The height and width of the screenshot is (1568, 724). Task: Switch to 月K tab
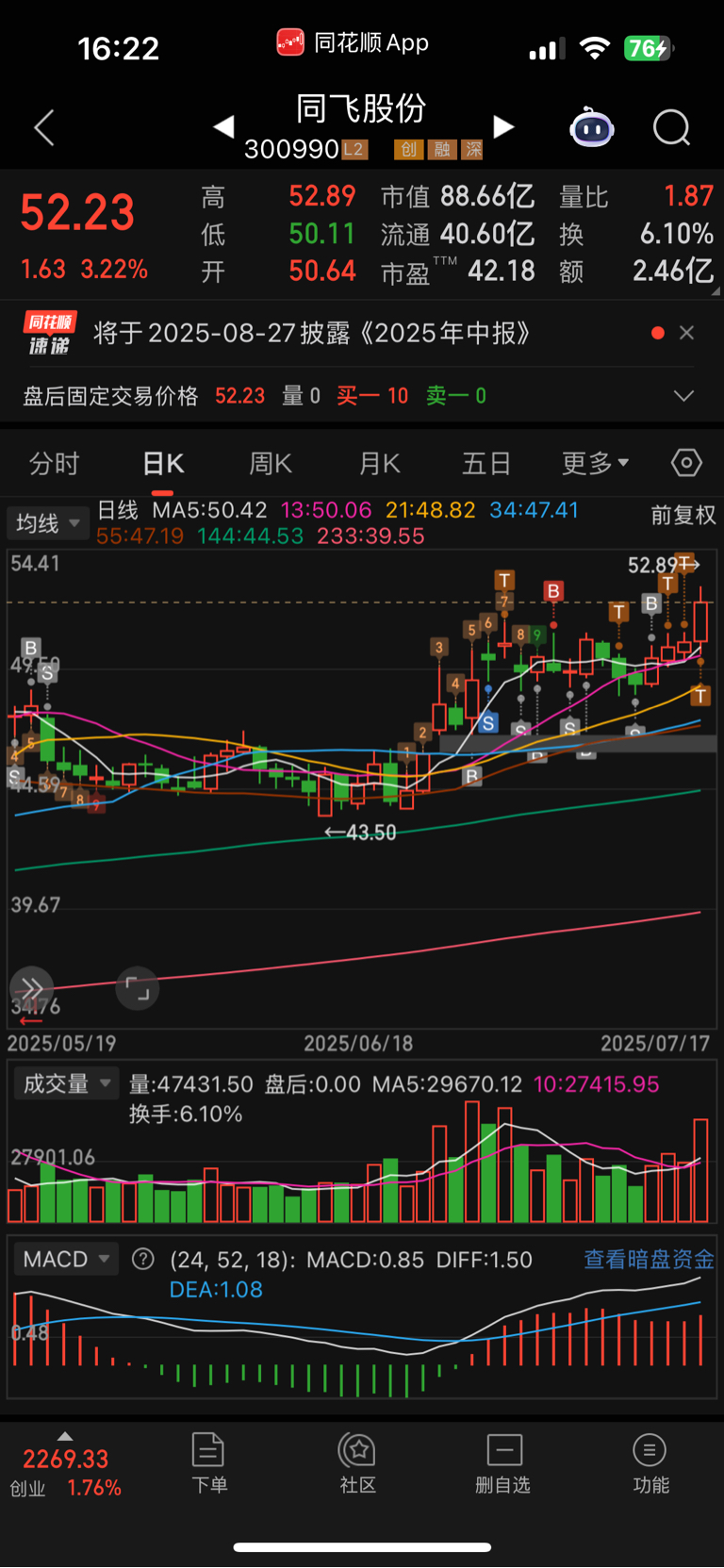380,463
